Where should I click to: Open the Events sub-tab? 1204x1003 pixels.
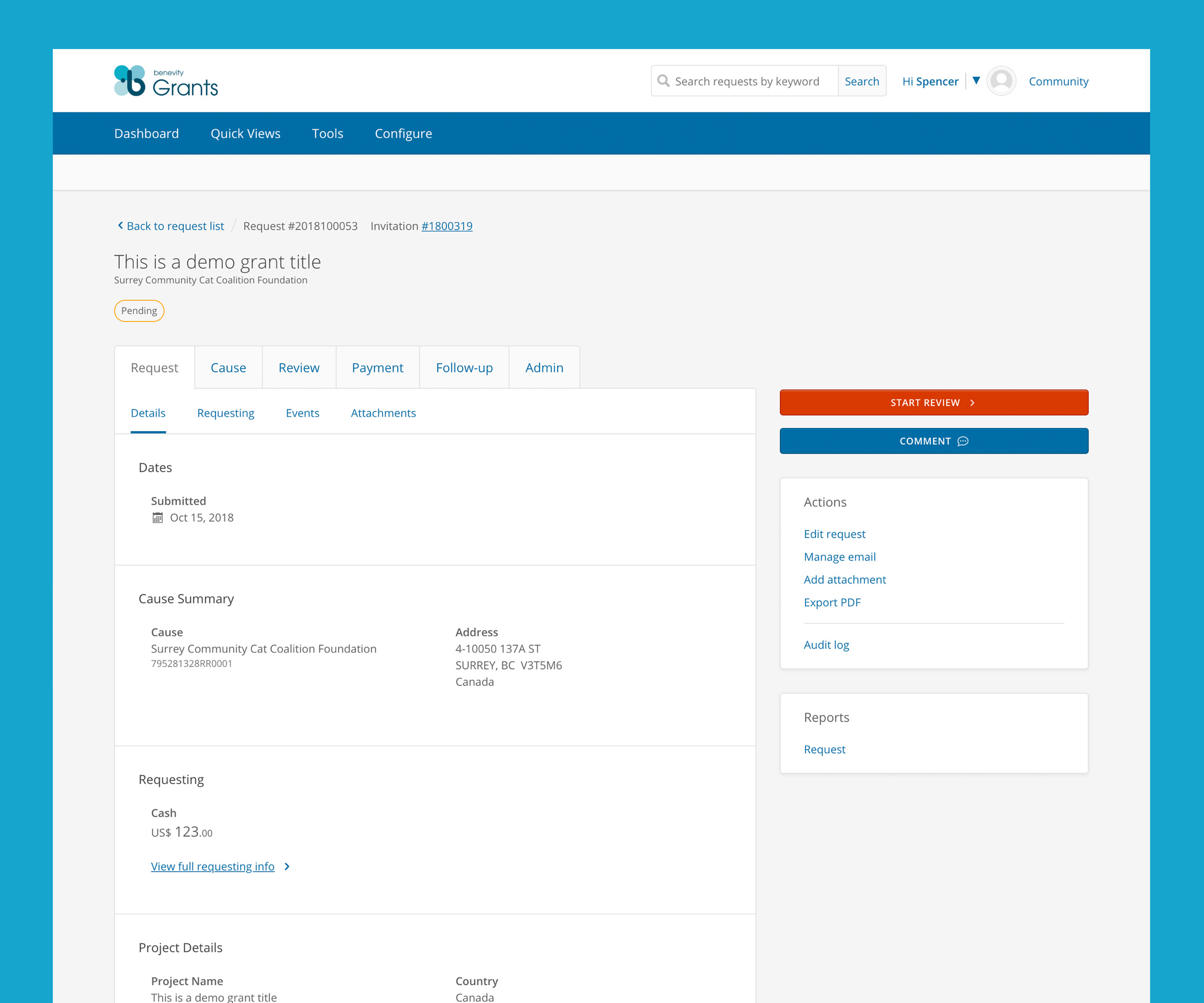pyautogui.click(x=302, y=412)
